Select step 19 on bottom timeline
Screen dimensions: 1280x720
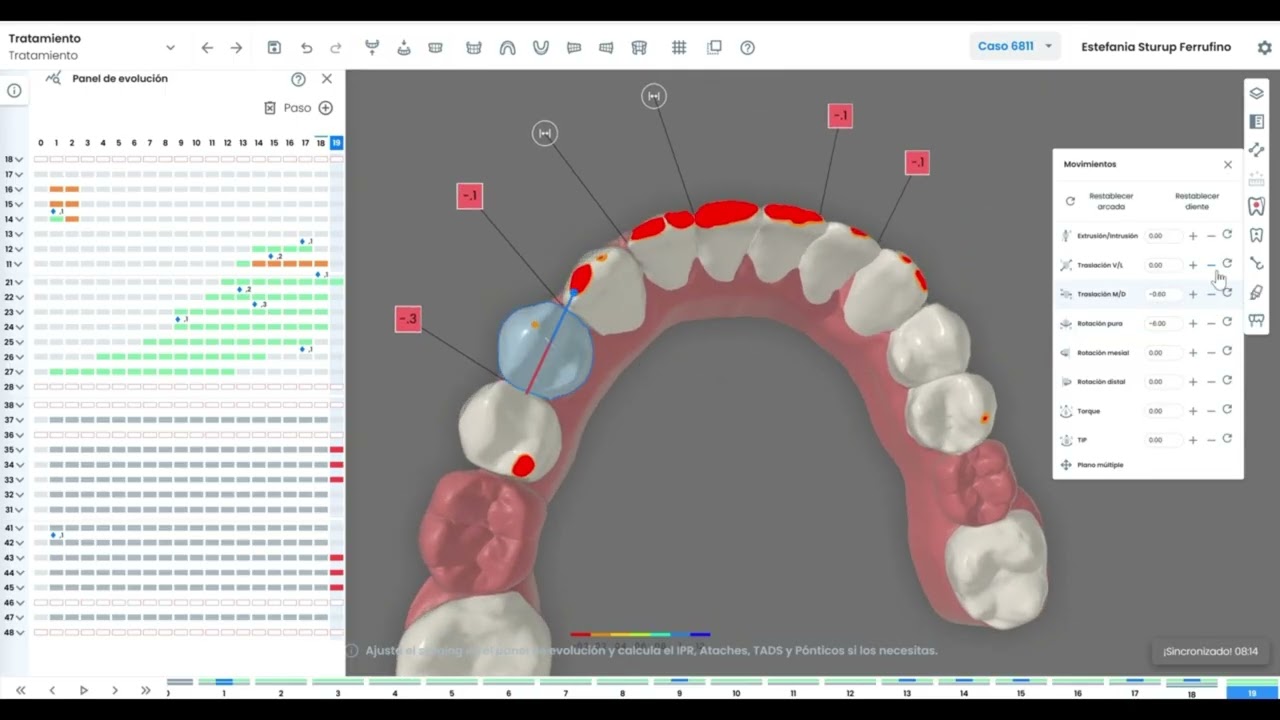(1252, 688)
